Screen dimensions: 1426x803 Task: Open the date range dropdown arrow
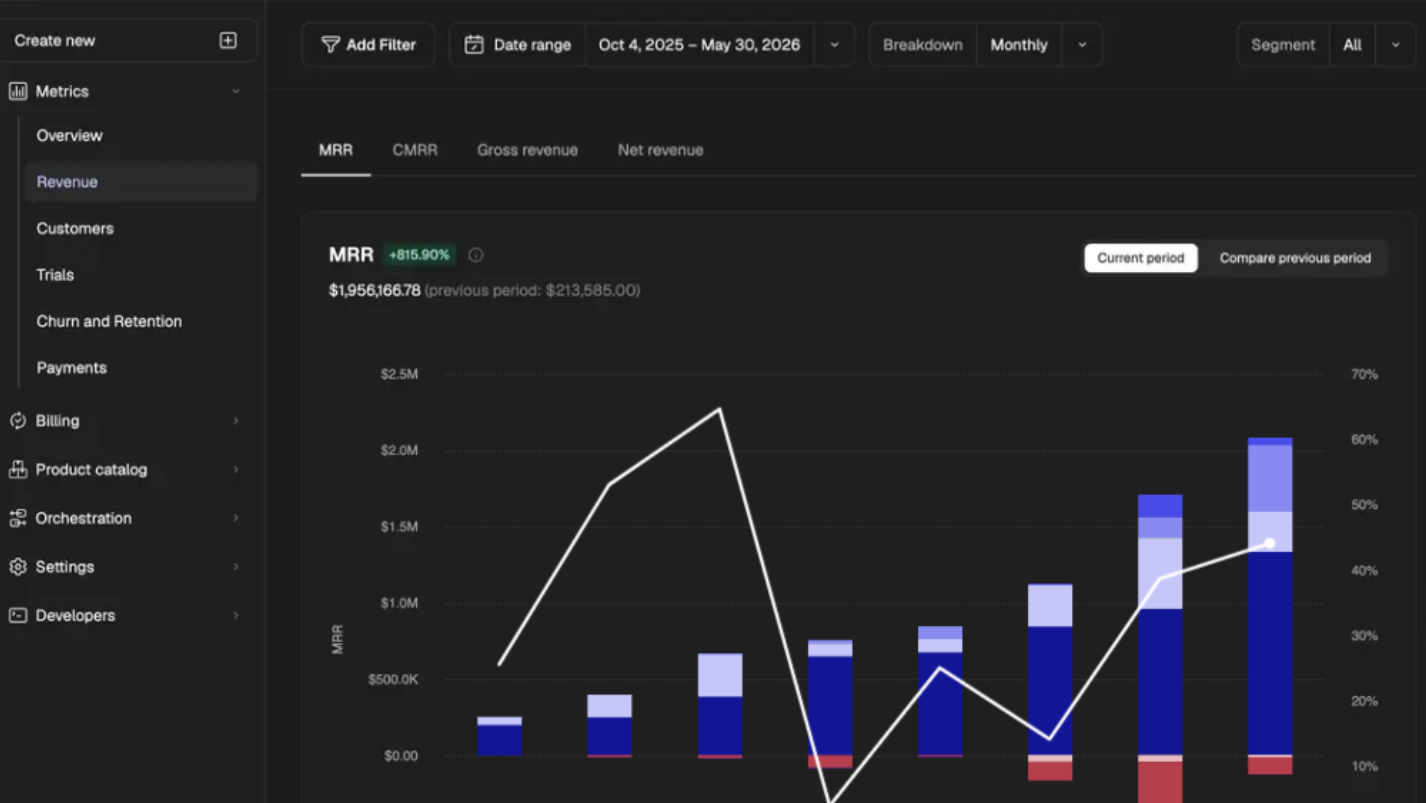pyautogui.click(x=835, y=45)
